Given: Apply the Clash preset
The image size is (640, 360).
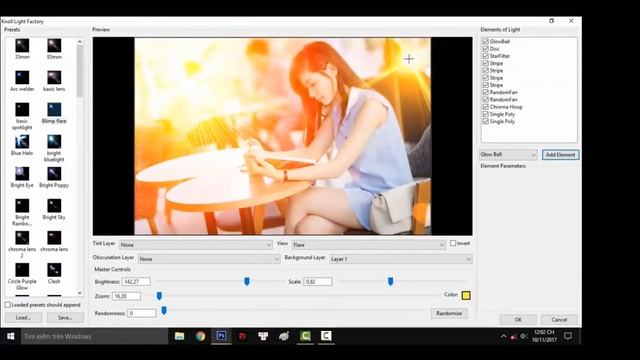Looking at the screenshot, I should [54, 273].
